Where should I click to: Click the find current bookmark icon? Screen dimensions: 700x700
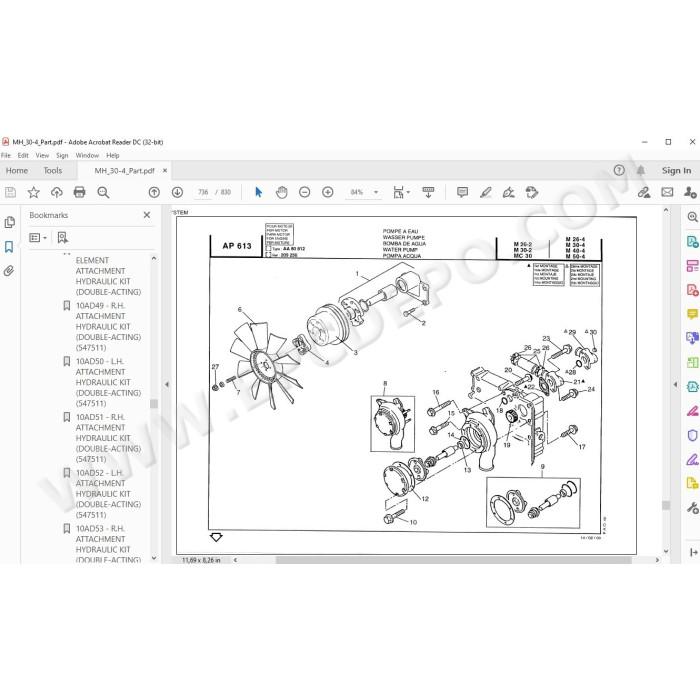(62, 238)
